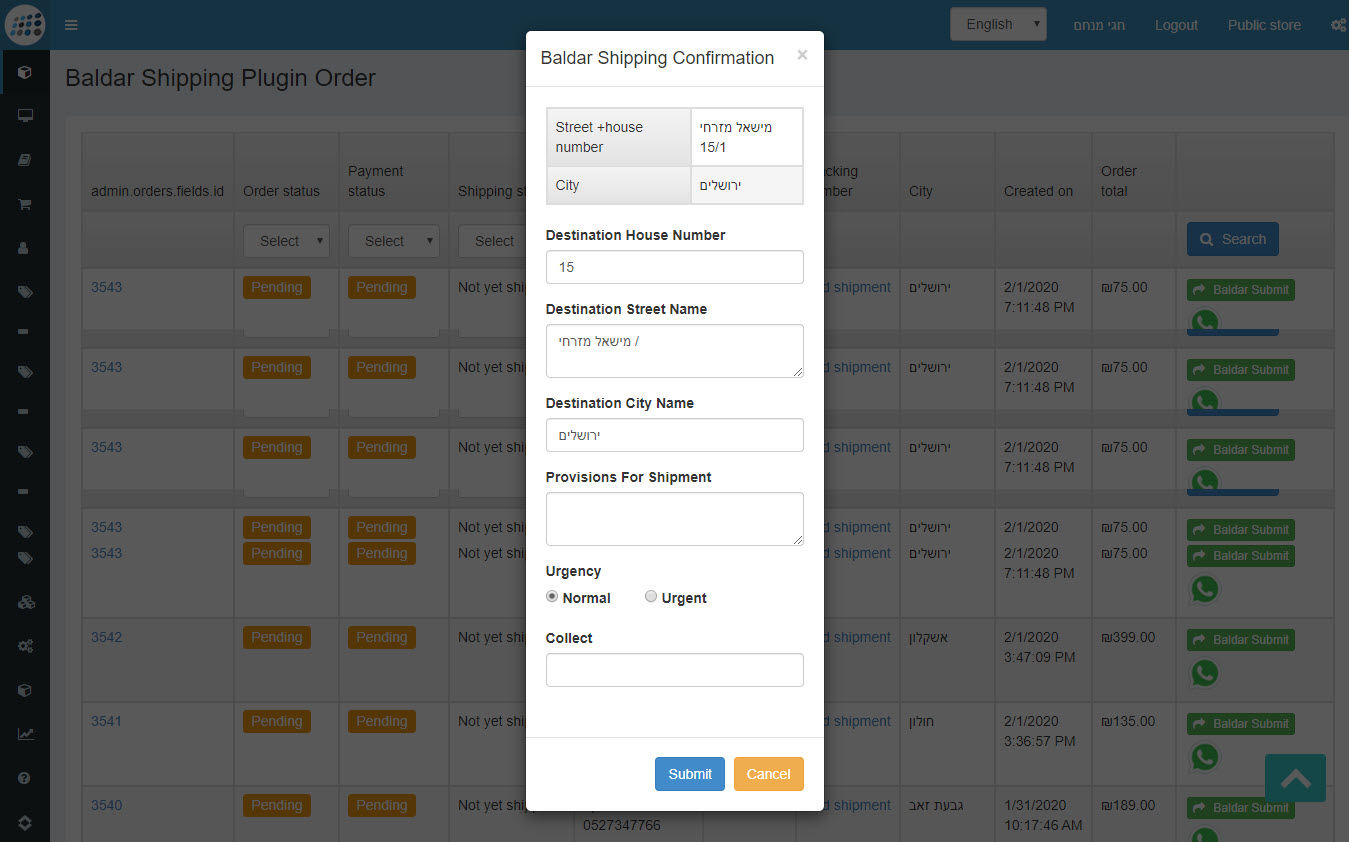Screen dimensions: 1349x842
Task: Click Baldar Submit for order 3541
Action: [1240, 724]
